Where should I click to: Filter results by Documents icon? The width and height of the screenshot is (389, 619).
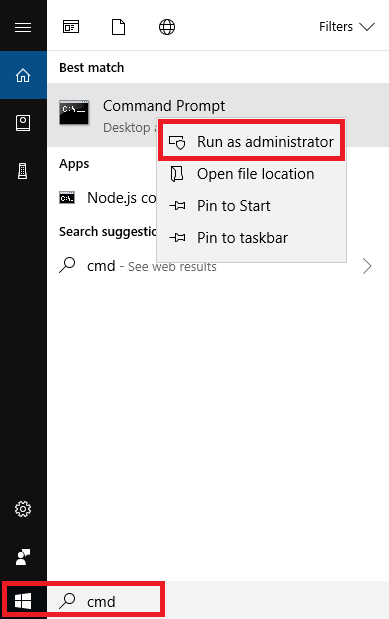click(x=118, y=27)
